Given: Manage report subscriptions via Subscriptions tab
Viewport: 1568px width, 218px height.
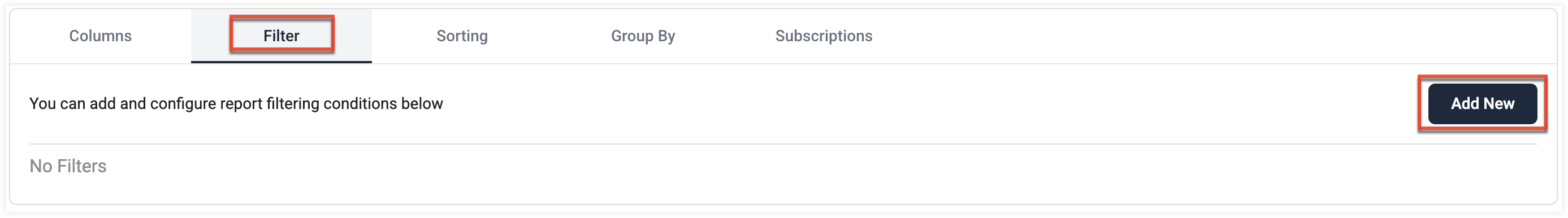Looking at the screenshot, I should 824,36.
